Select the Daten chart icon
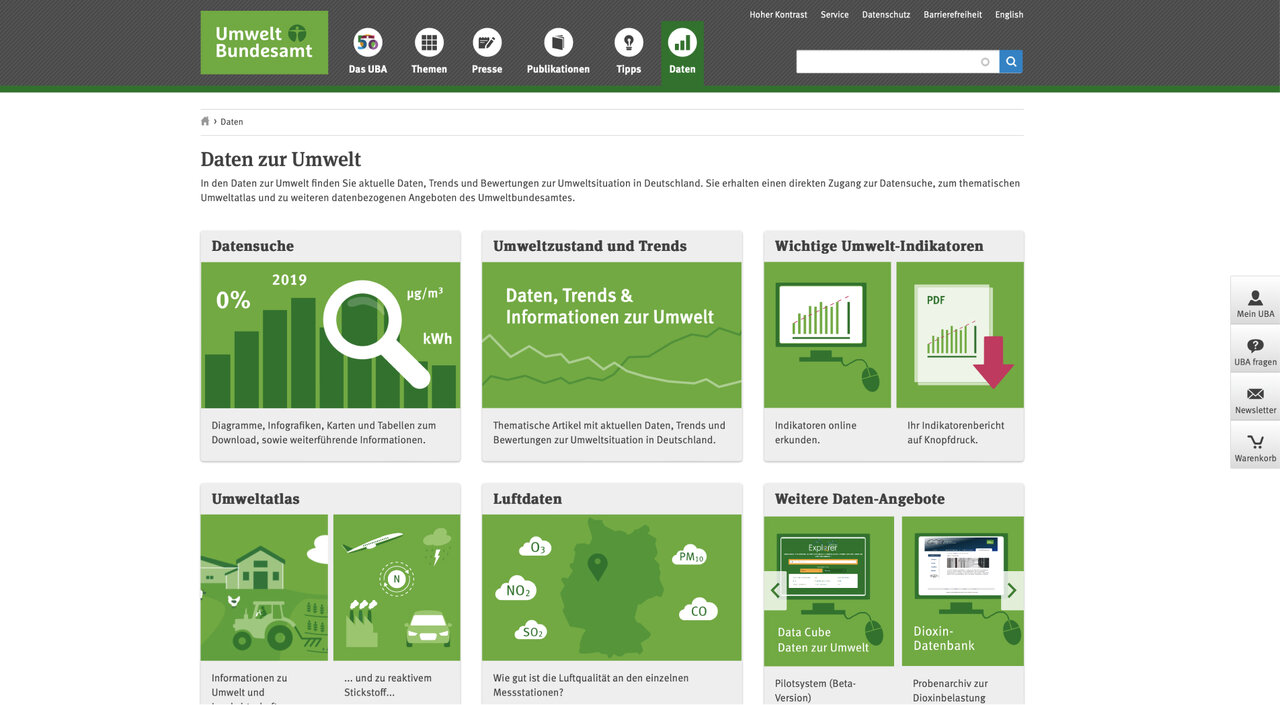The image size is (1280, 705). 682,42
